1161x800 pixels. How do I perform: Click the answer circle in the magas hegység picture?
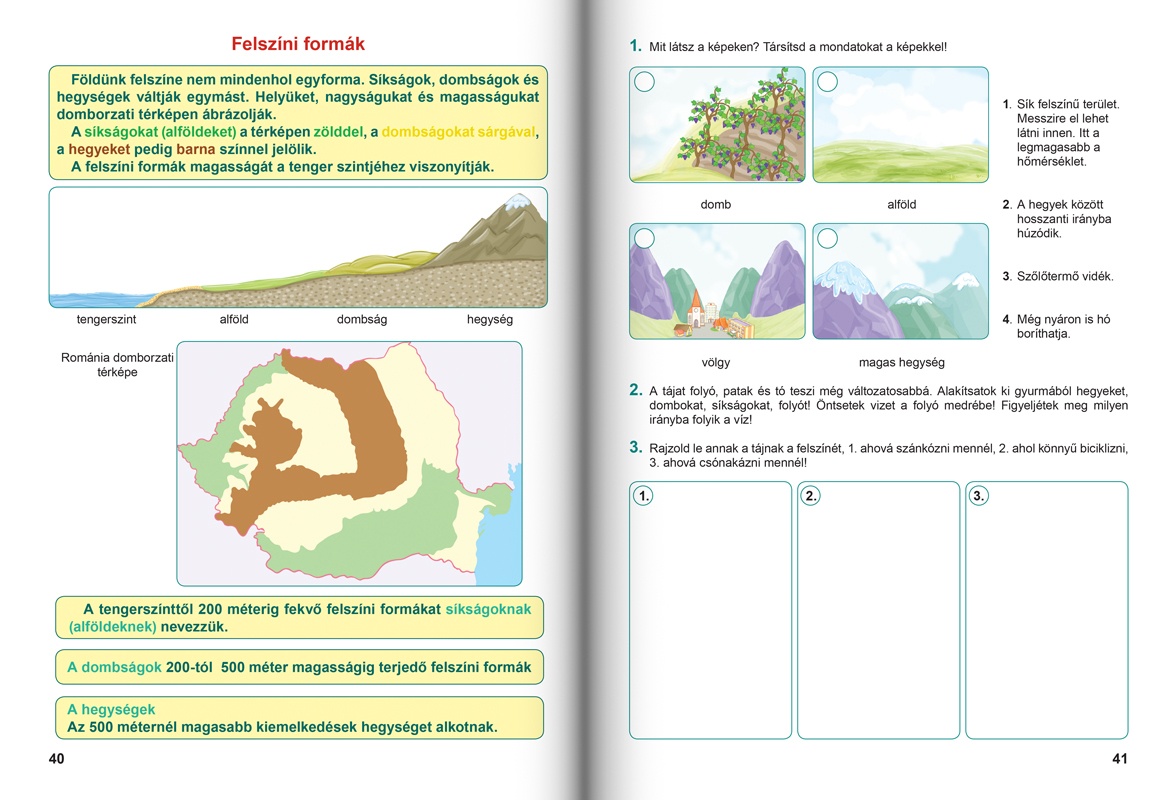pos(828,238)
